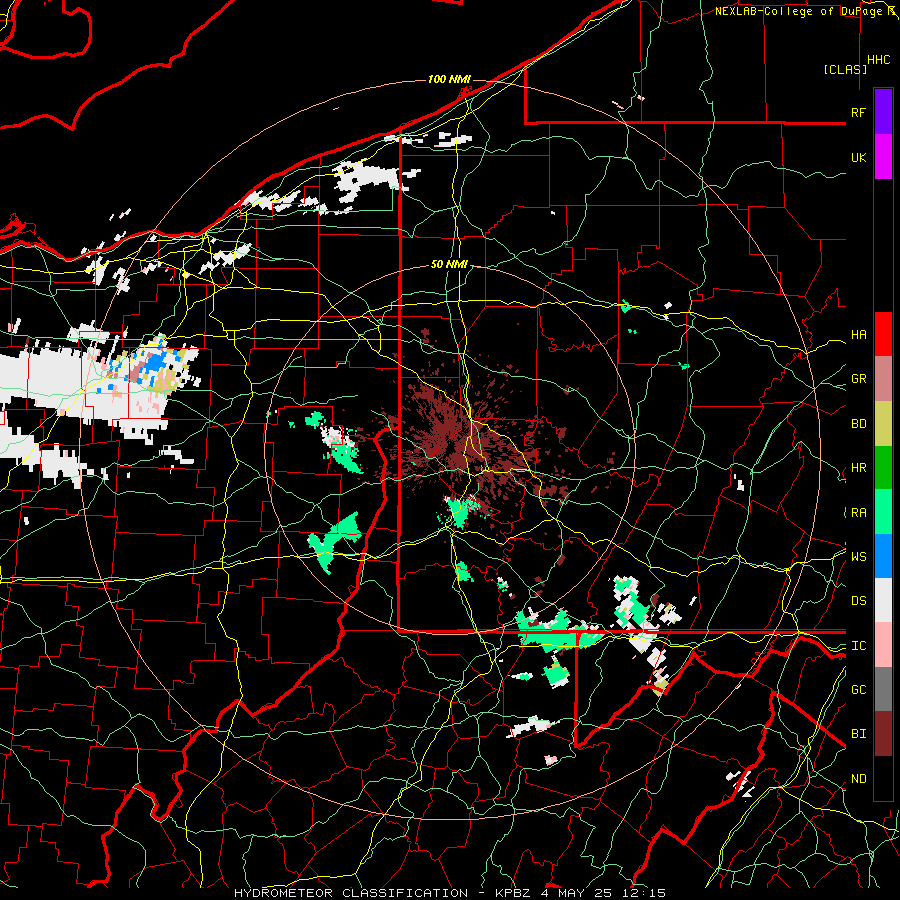Click the HHC product code label

[x=878, y=60]
